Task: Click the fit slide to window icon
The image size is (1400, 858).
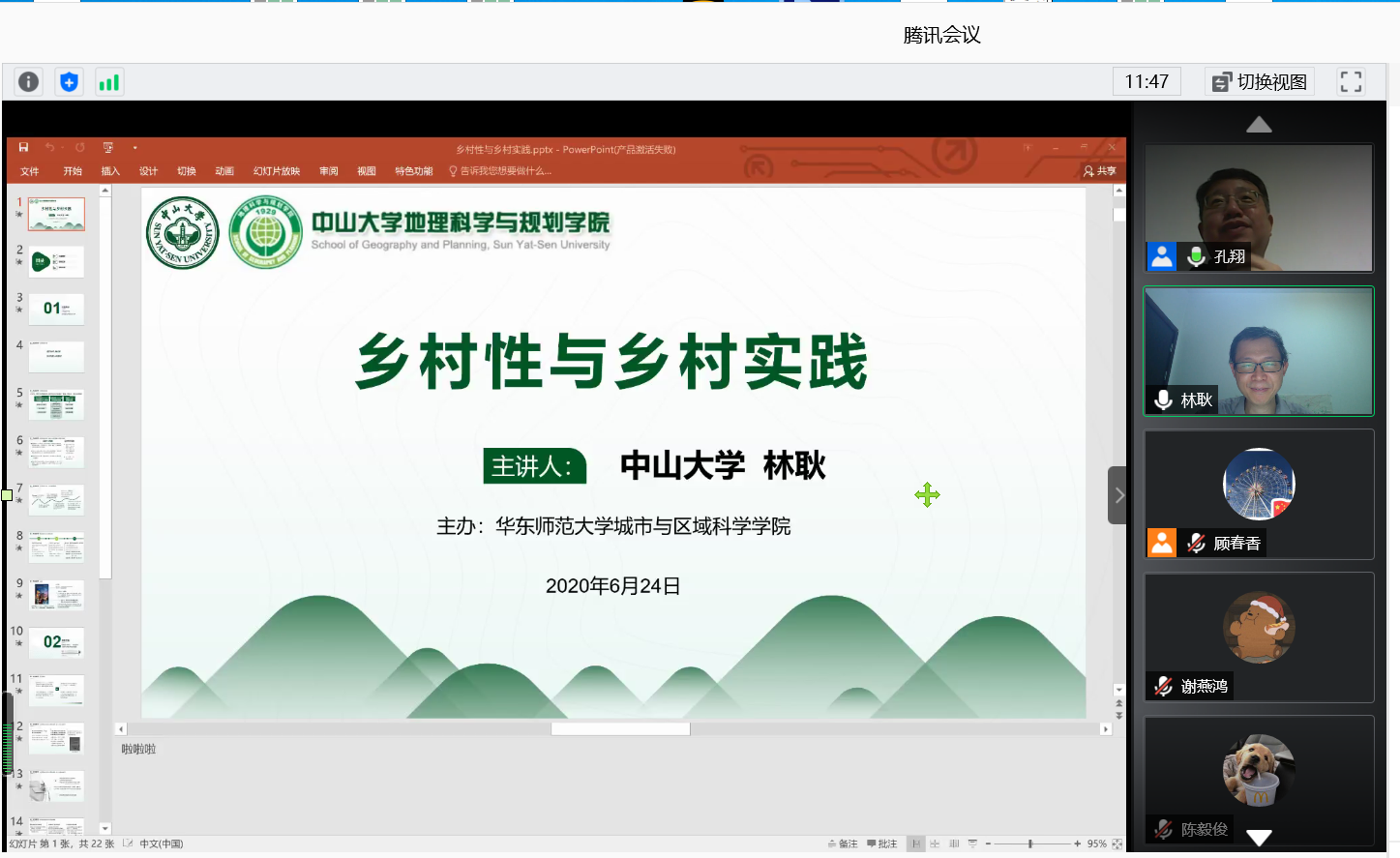Action: 1117,843
